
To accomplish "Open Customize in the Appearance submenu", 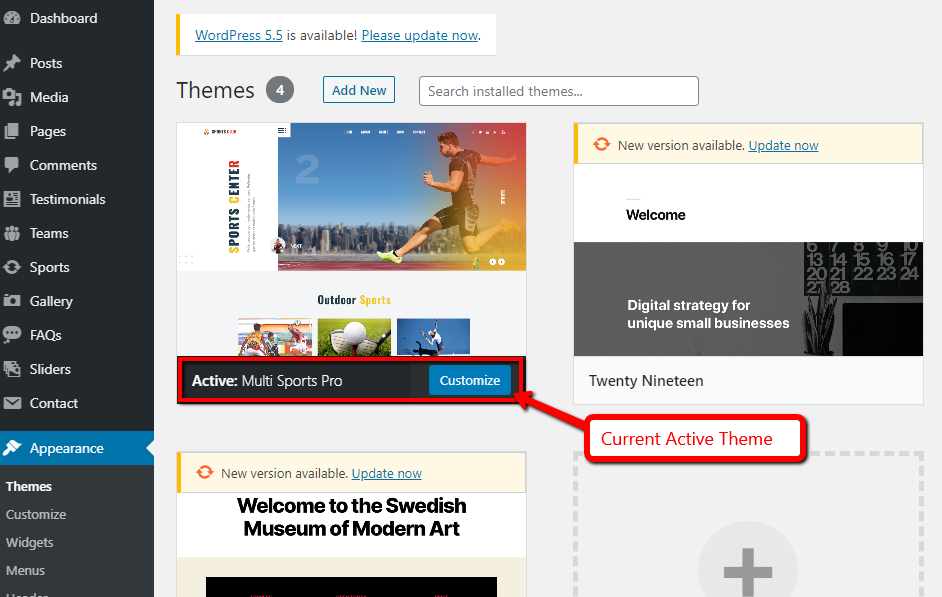I will coord(36,515).
